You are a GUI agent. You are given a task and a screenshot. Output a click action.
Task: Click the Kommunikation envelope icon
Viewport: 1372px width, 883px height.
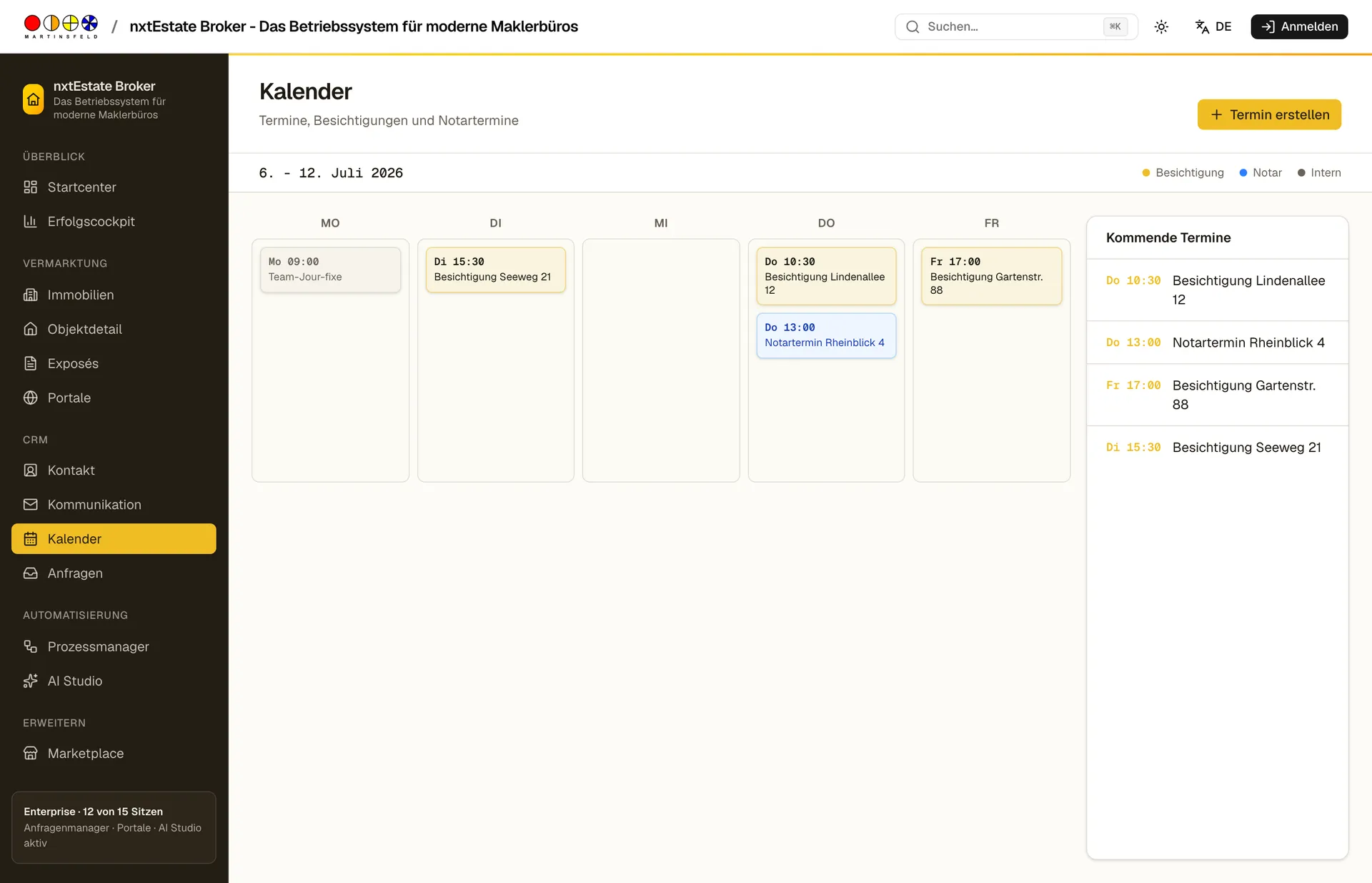(x=30, y=505)
